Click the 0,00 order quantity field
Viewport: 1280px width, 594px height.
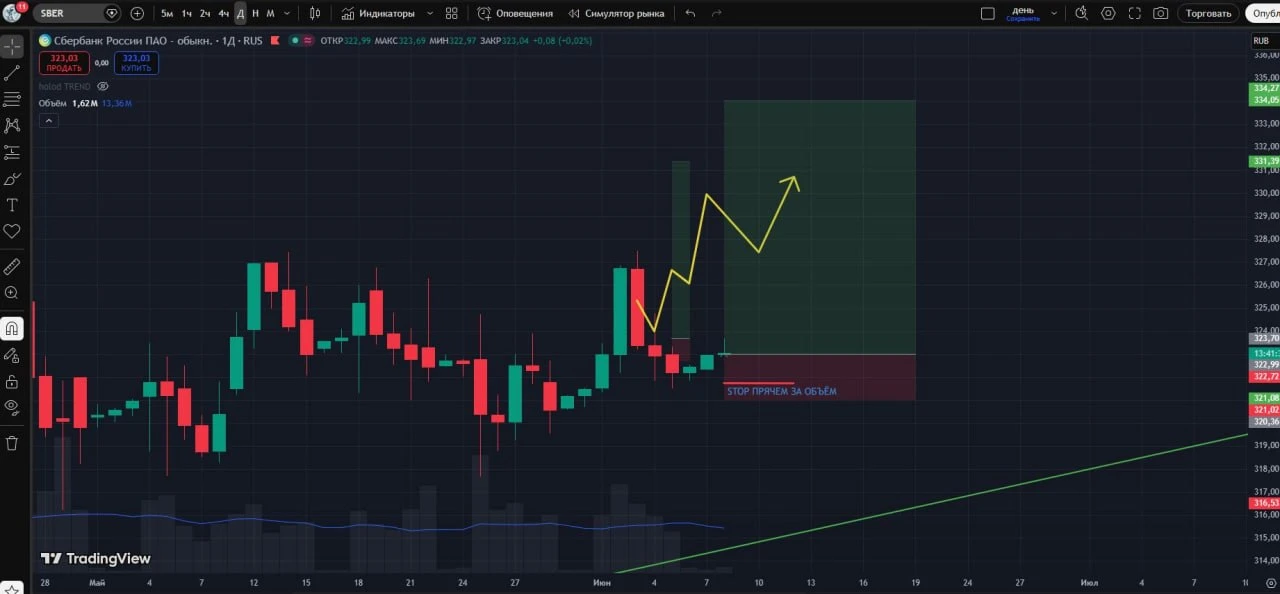(x=101, y=63)
